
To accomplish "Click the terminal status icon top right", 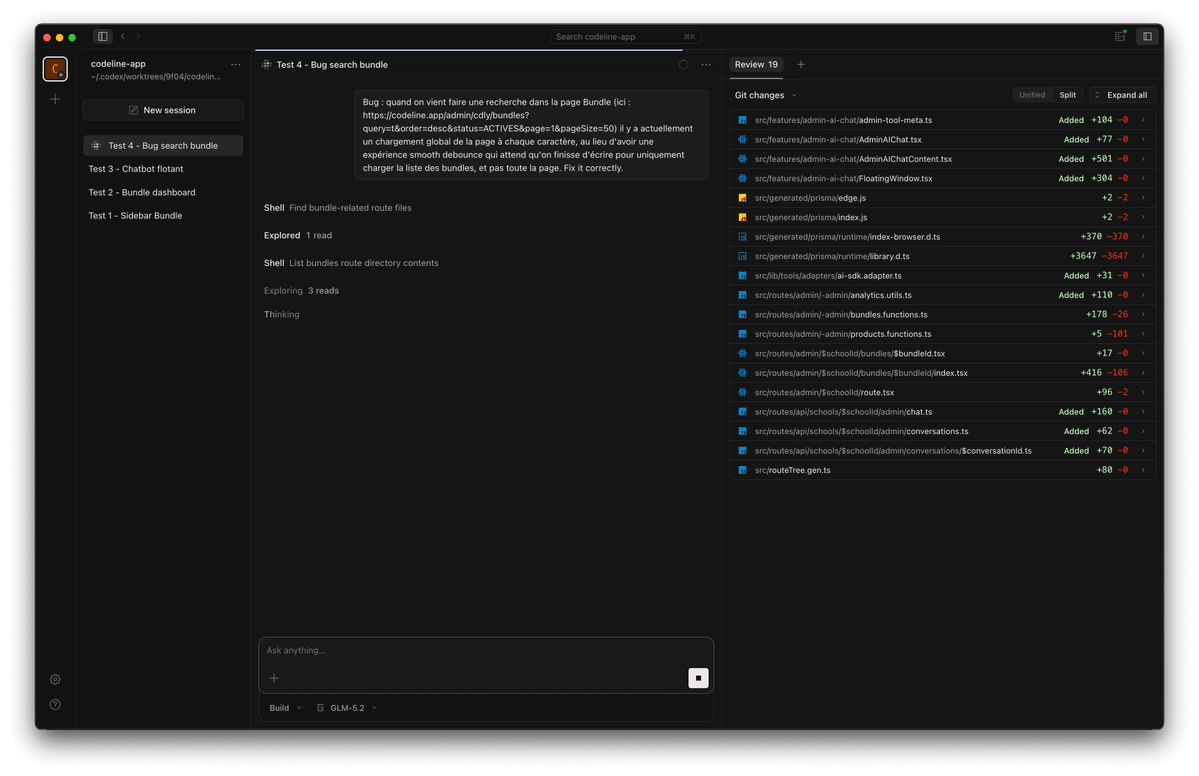I will point(1120,36).
